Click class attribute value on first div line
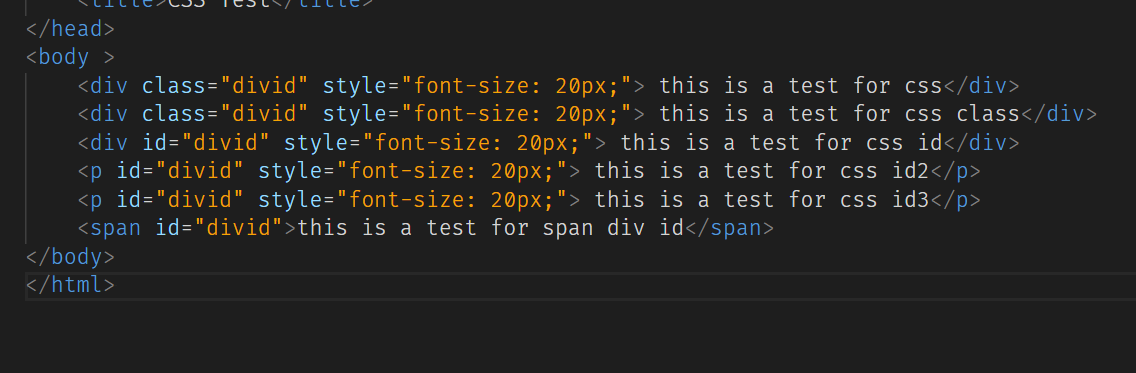The width and height of the screenshot is (1136, 373). click(264, 86)
